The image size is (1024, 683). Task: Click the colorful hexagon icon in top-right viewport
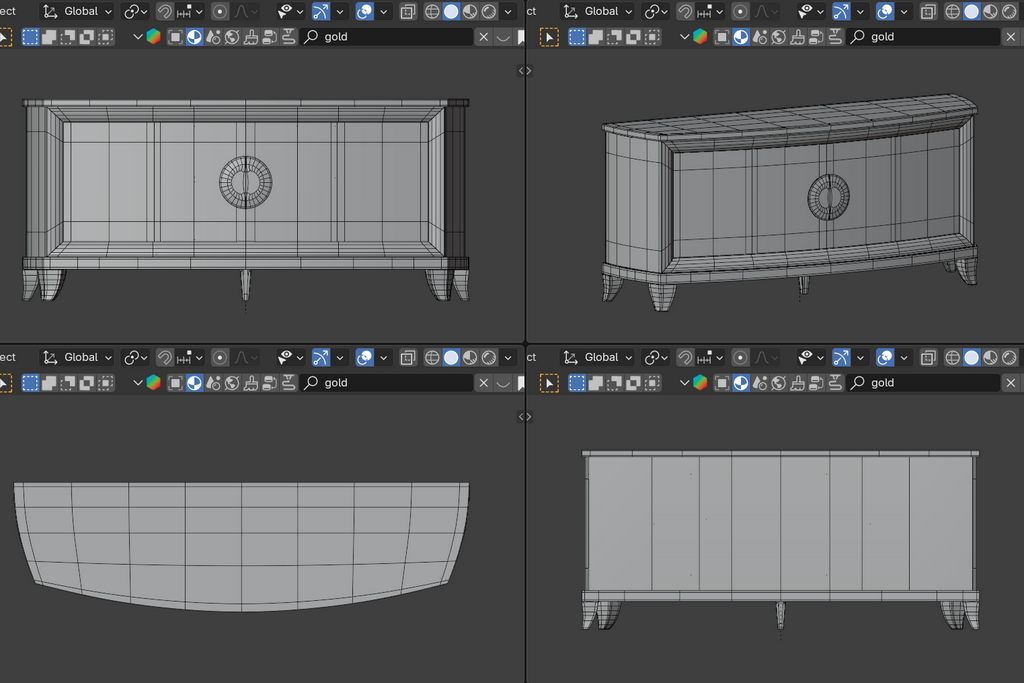coord(700,37)
